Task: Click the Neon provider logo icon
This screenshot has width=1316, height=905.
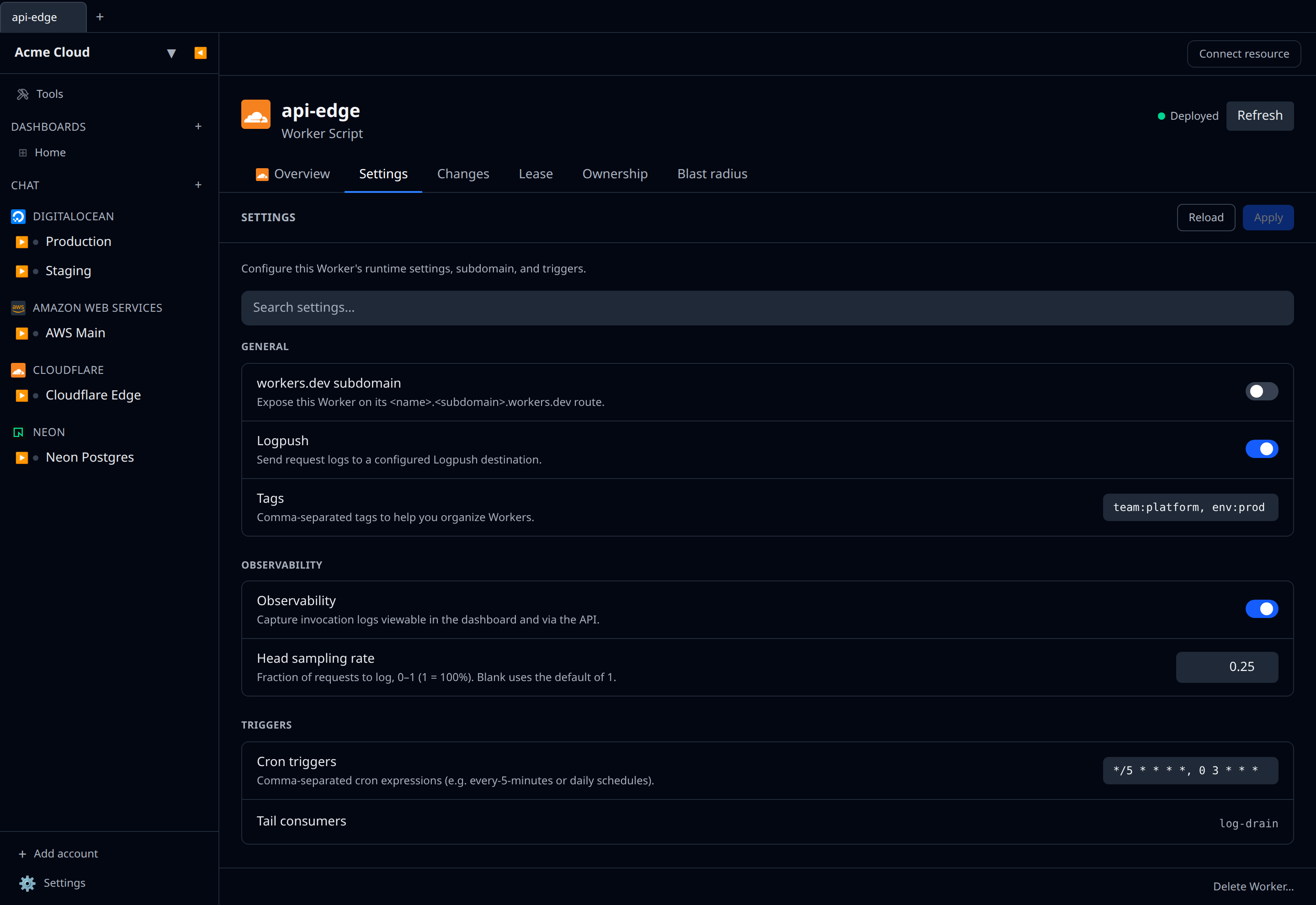Action: coord(18,433)
